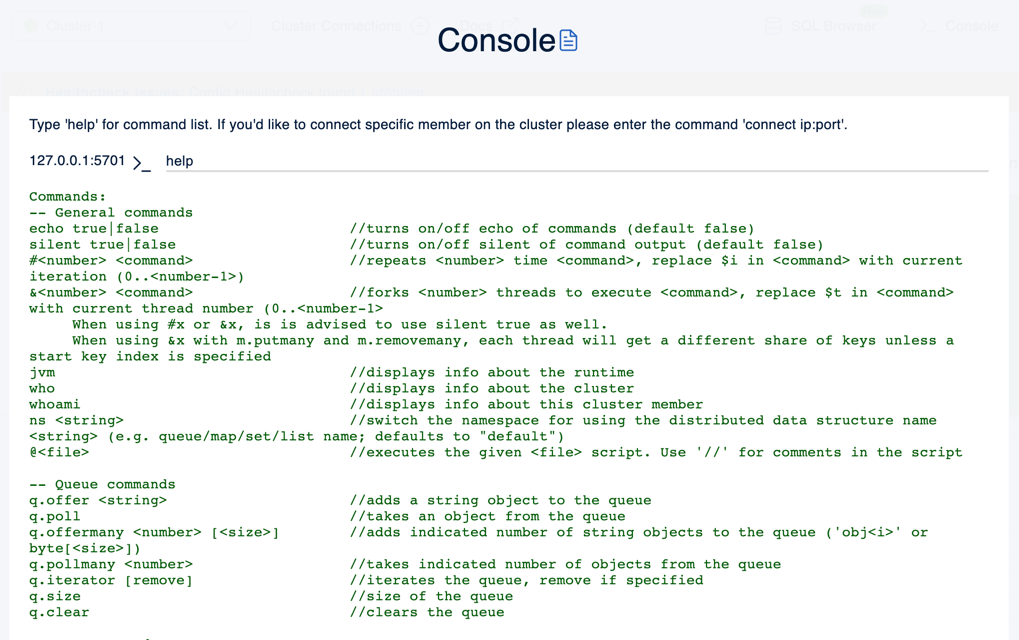Select Console in the top navigation

(x=965, y=26)
